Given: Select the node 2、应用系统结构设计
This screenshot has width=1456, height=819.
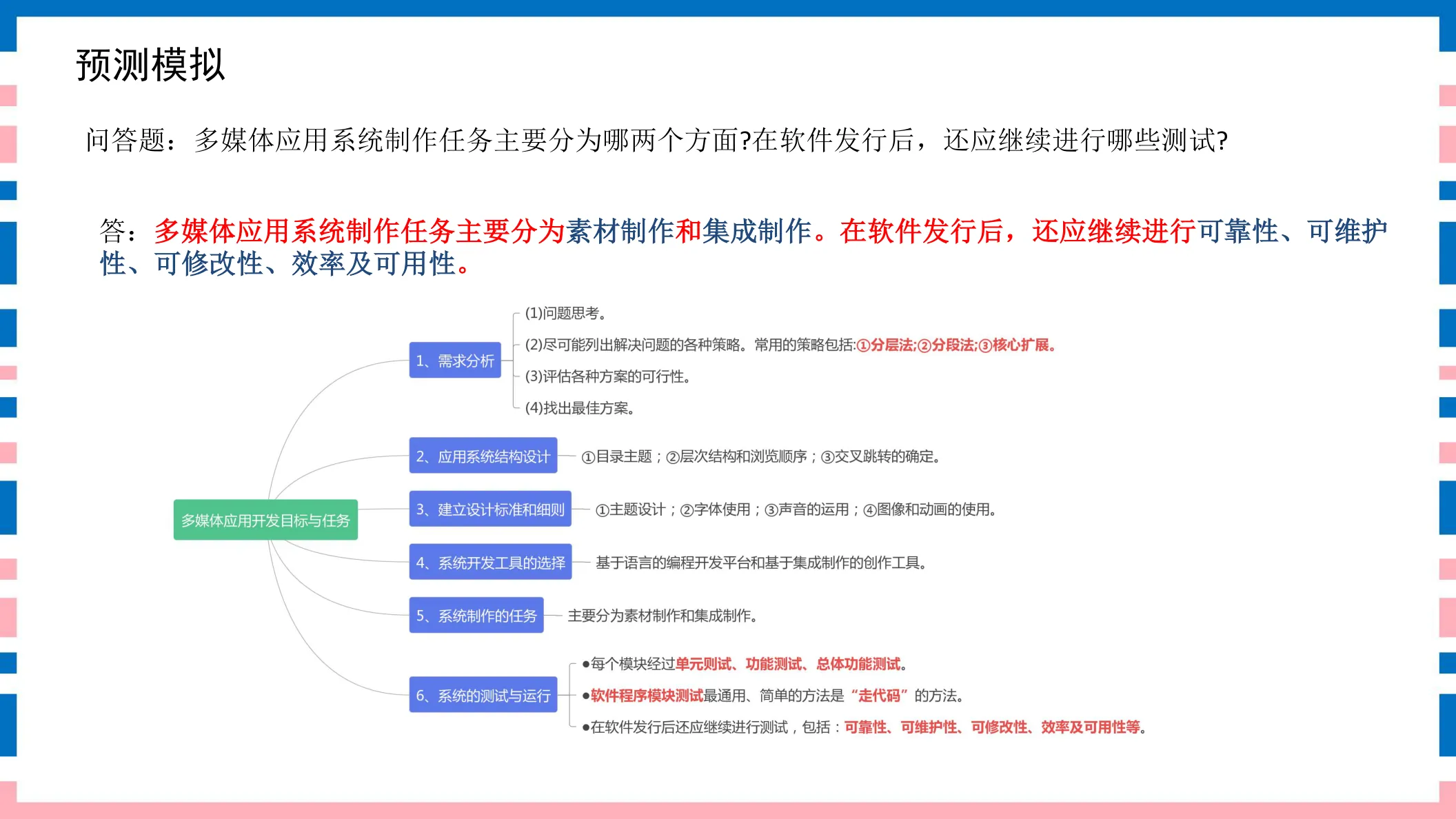Looking at the screenshot, I should [483, 456].
